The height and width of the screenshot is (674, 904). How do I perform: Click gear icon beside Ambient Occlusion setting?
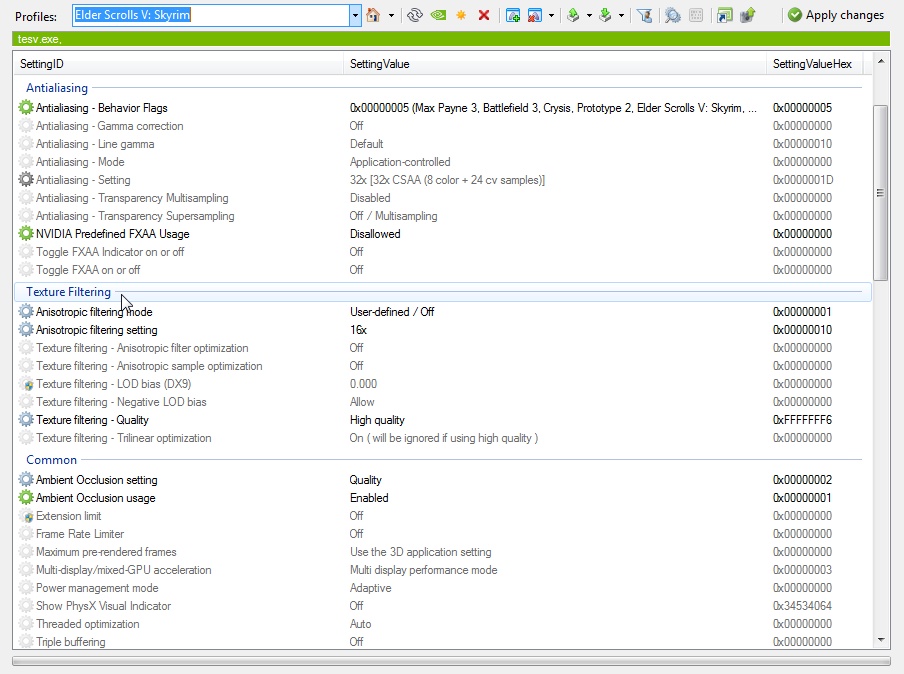(26, 479)
